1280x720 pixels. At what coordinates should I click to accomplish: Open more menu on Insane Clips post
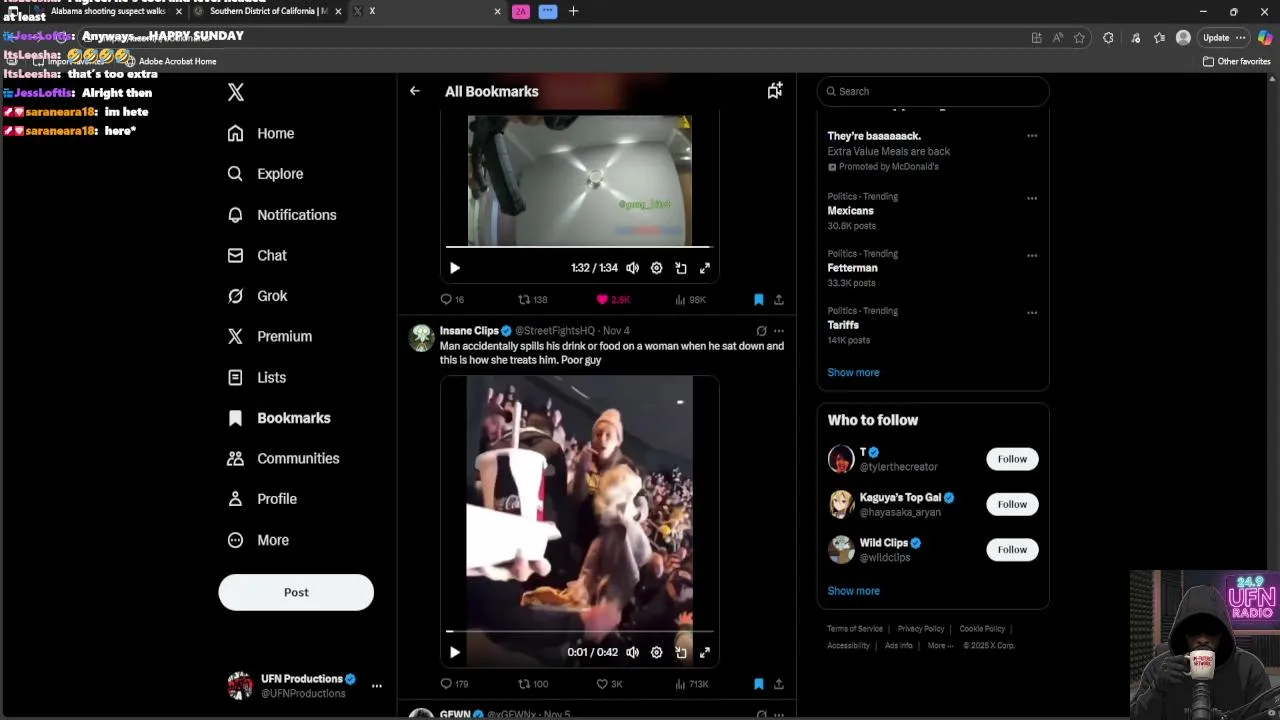pos(779,331)
